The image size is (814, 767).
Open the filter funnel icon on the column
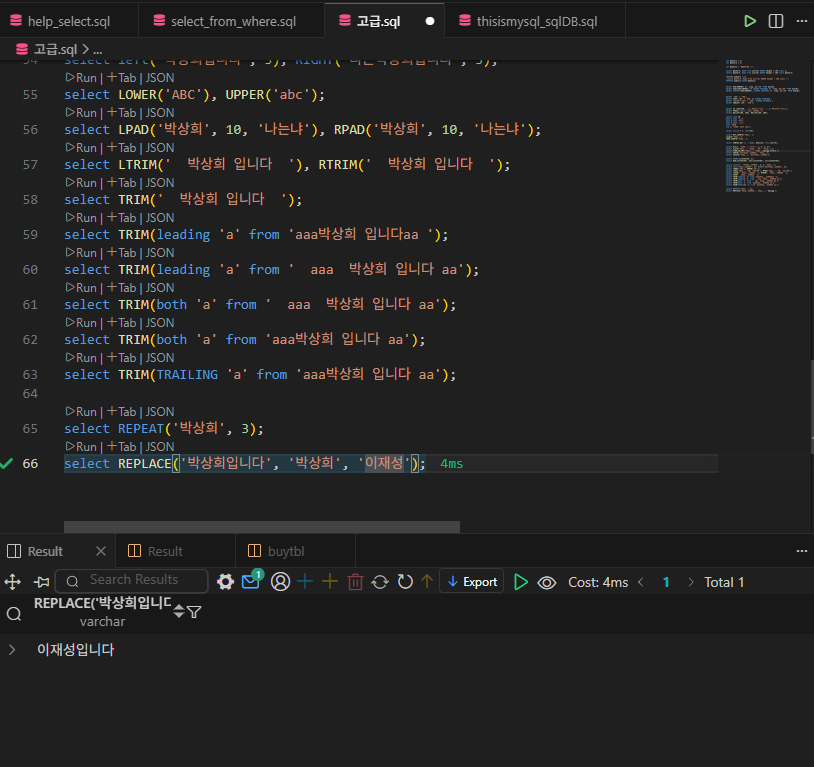coord(194,612)
